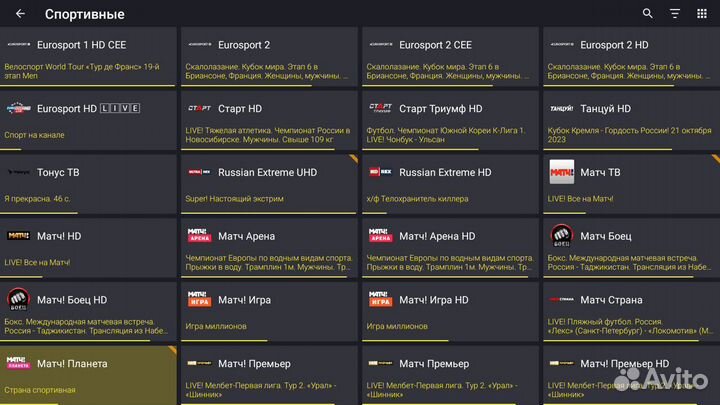This screenshot has width=720, height=405.
Task: Click the Eurosport 1 HD CEE logo
Action: pyautogui.click(x=18, y=45)
